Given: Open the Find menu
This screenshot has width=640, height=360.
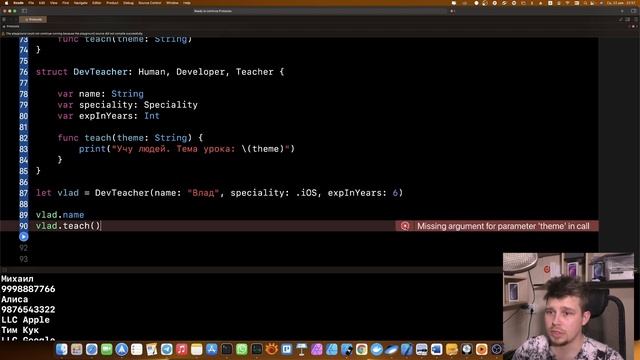Looking at the screenshot, I should click(x=65, y=3).
